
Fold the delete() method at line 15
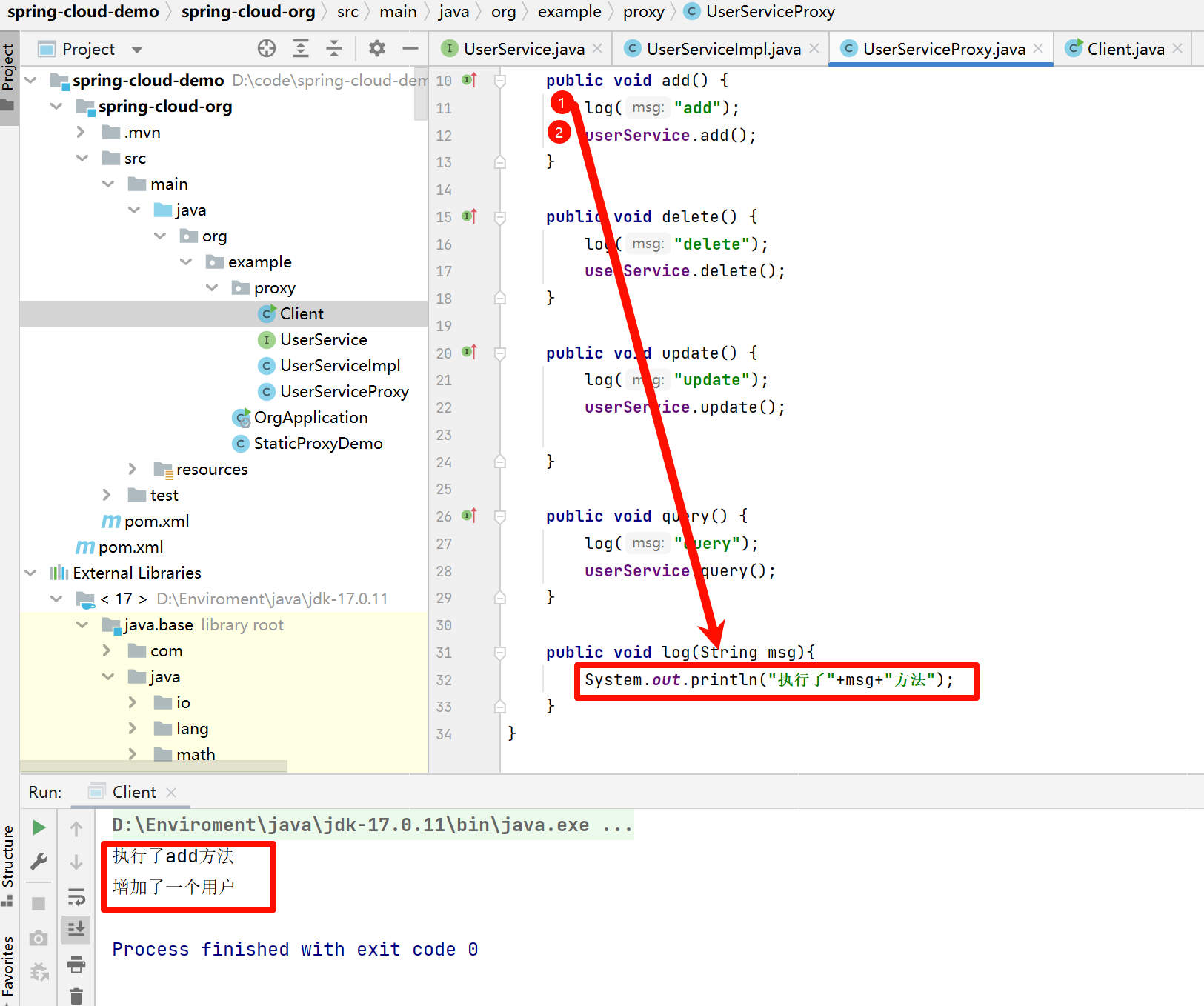click(500, 217)
